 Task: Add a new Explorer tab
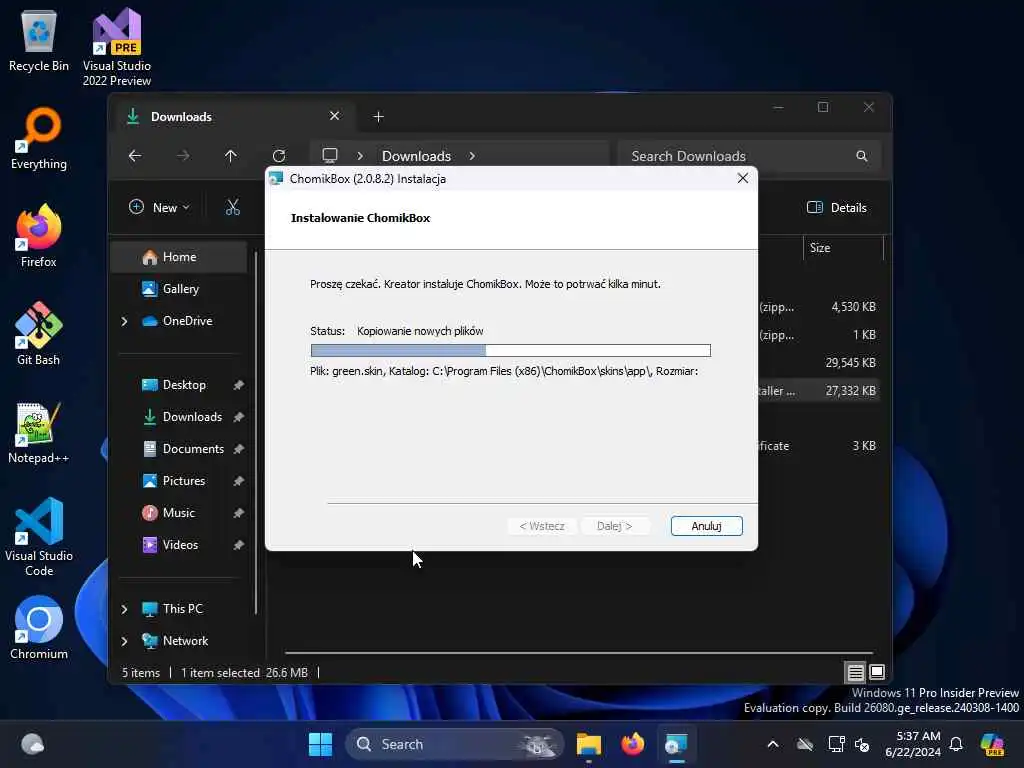pos(378,116)
